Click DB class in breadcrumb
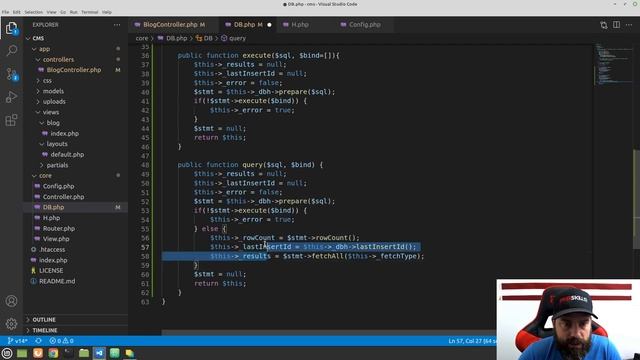This screenshot has height=360, width=640. coord(204,38)
